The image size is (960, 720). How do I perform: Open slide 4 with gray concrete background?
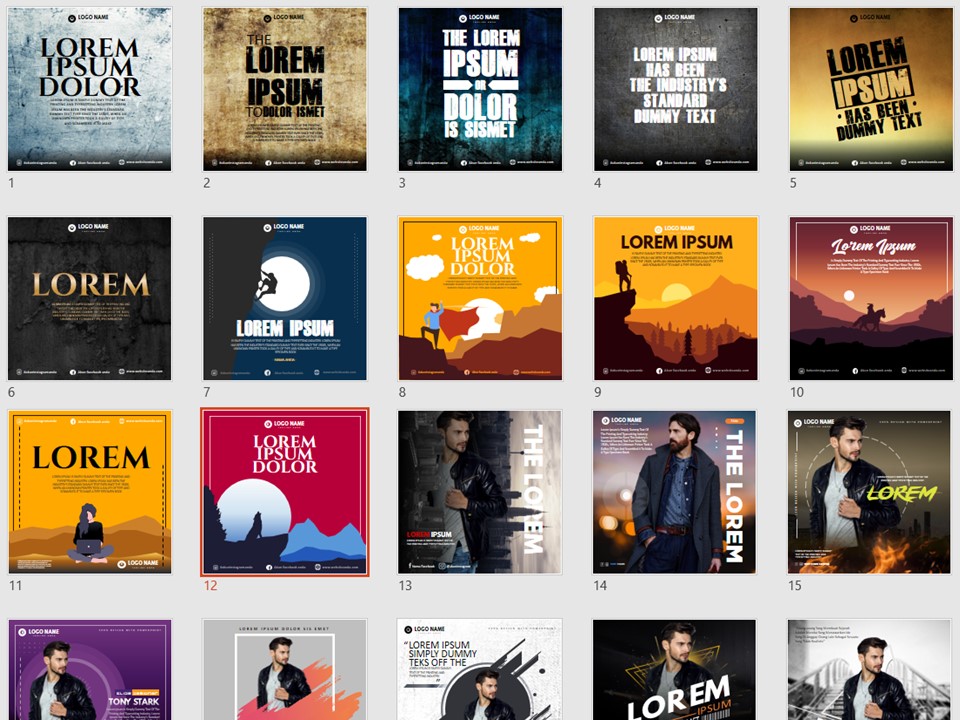click(675, 89)
